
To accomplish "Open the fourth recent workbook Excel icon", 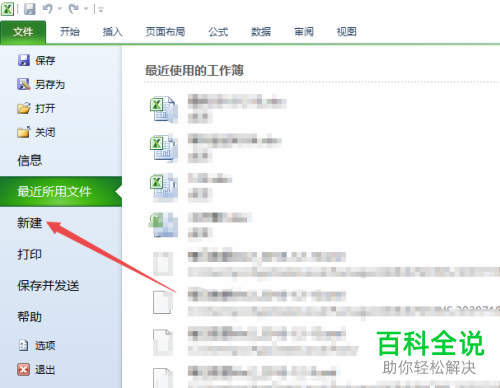I will pos(163,225).
